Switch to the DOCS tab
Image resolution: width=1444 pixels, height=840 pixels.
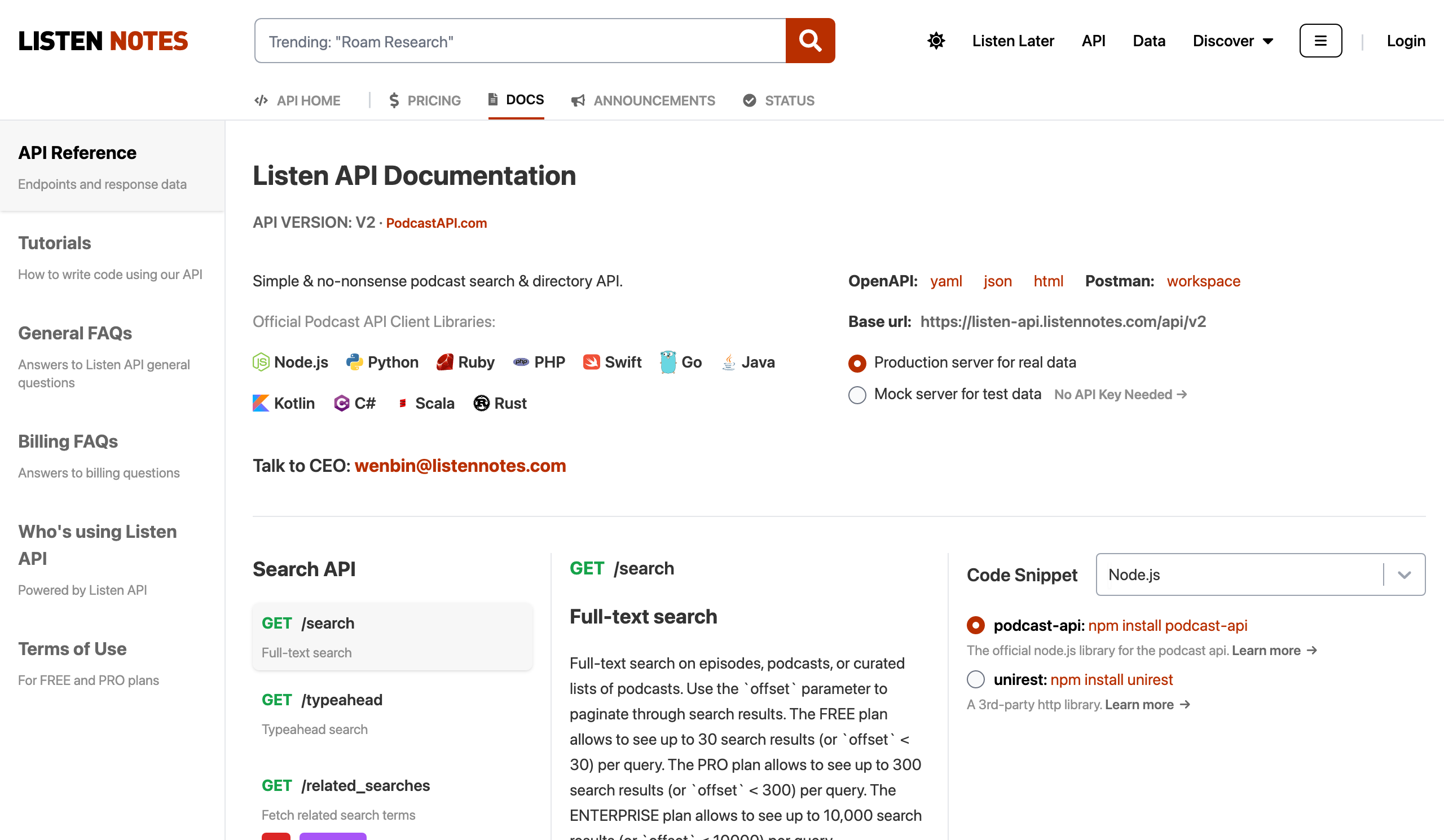(x=516, y=100)
